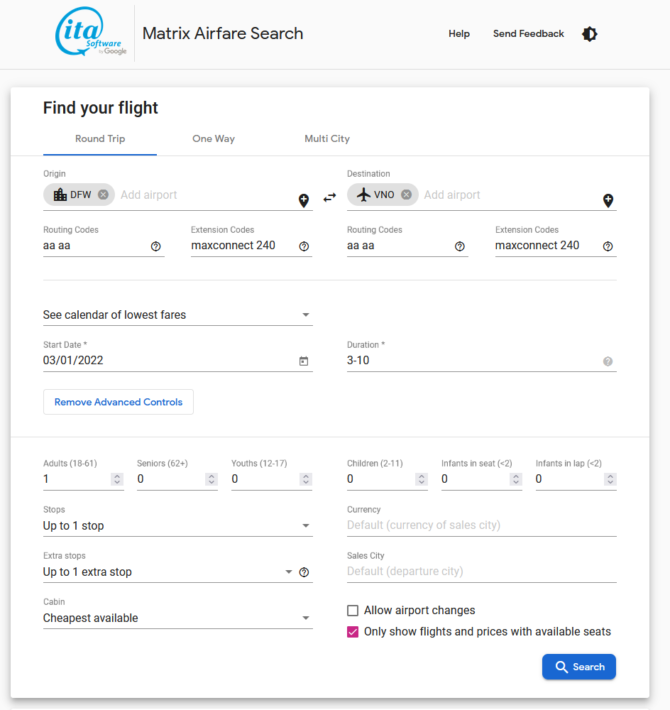670x710 pixels.
Task: Open nearby airports for Origin pin icon
Action: [x=304, y=201]
